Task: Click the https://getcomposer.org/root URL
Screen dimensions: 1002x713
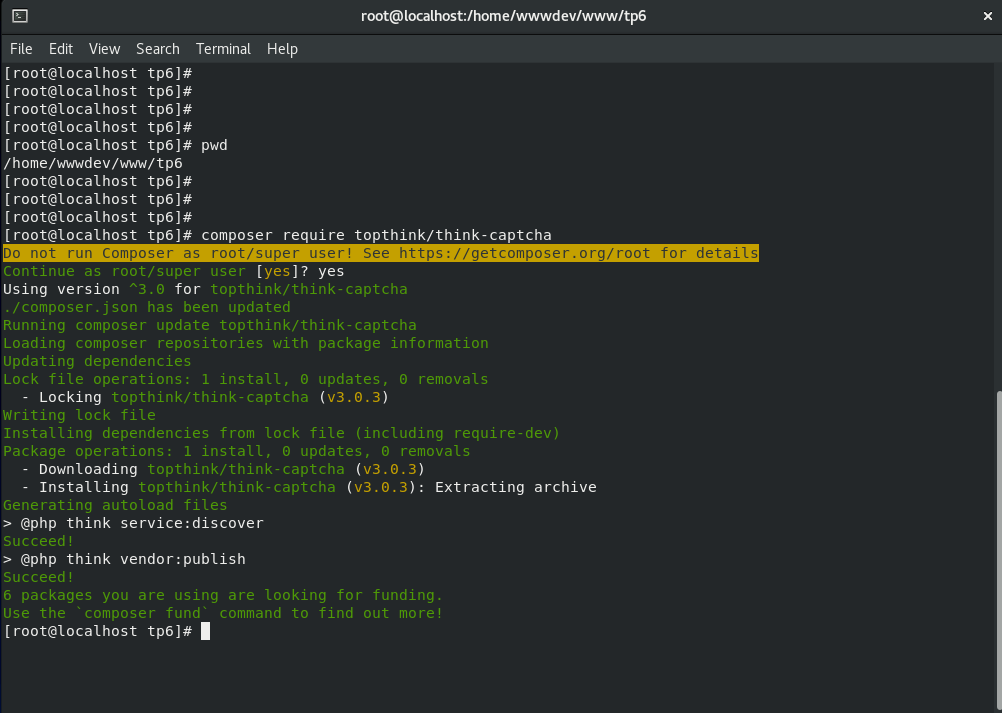Action: [525, 253]
